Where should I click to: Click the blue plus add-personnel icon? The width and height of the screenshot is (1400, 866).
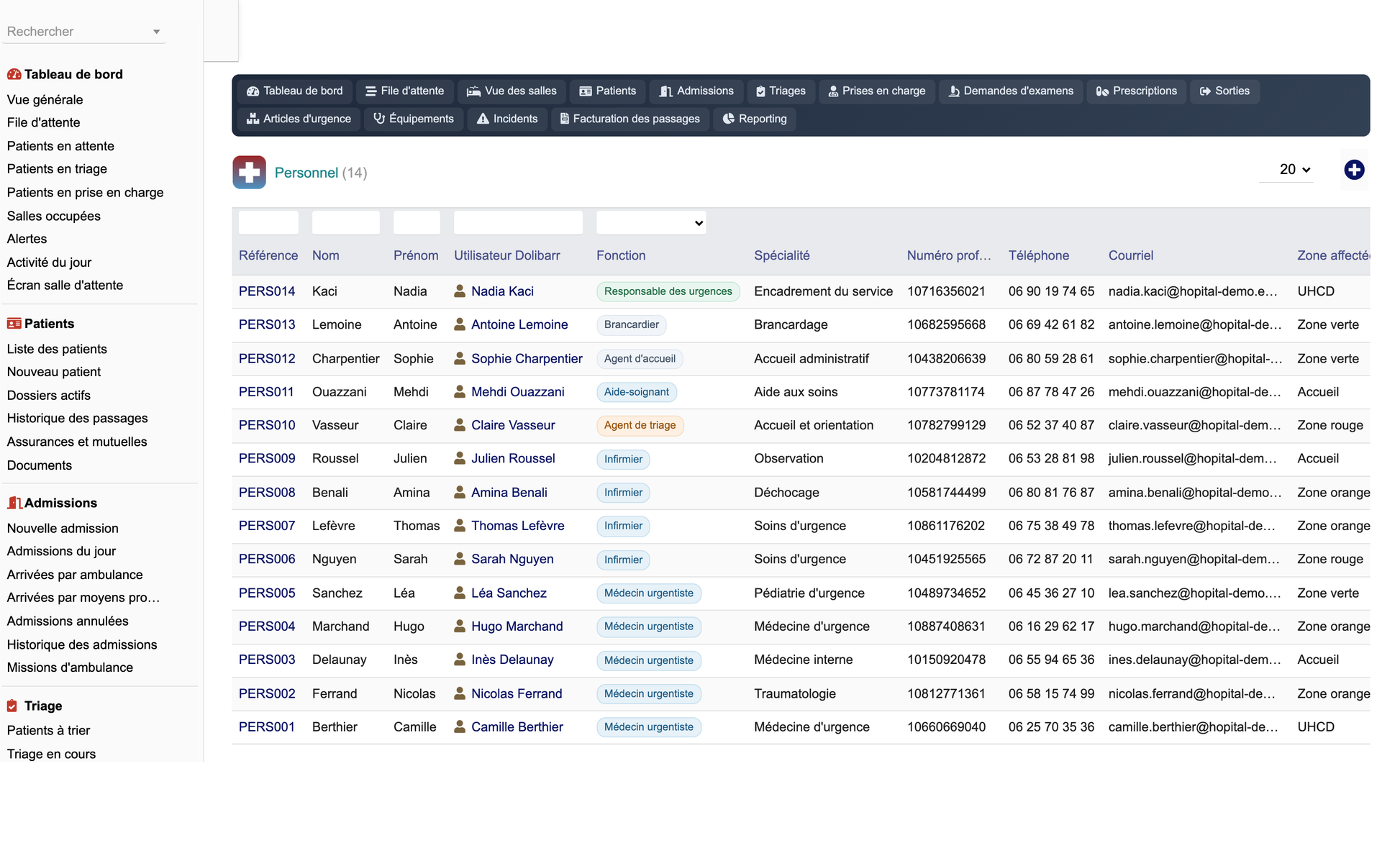tap(1354, 170)
